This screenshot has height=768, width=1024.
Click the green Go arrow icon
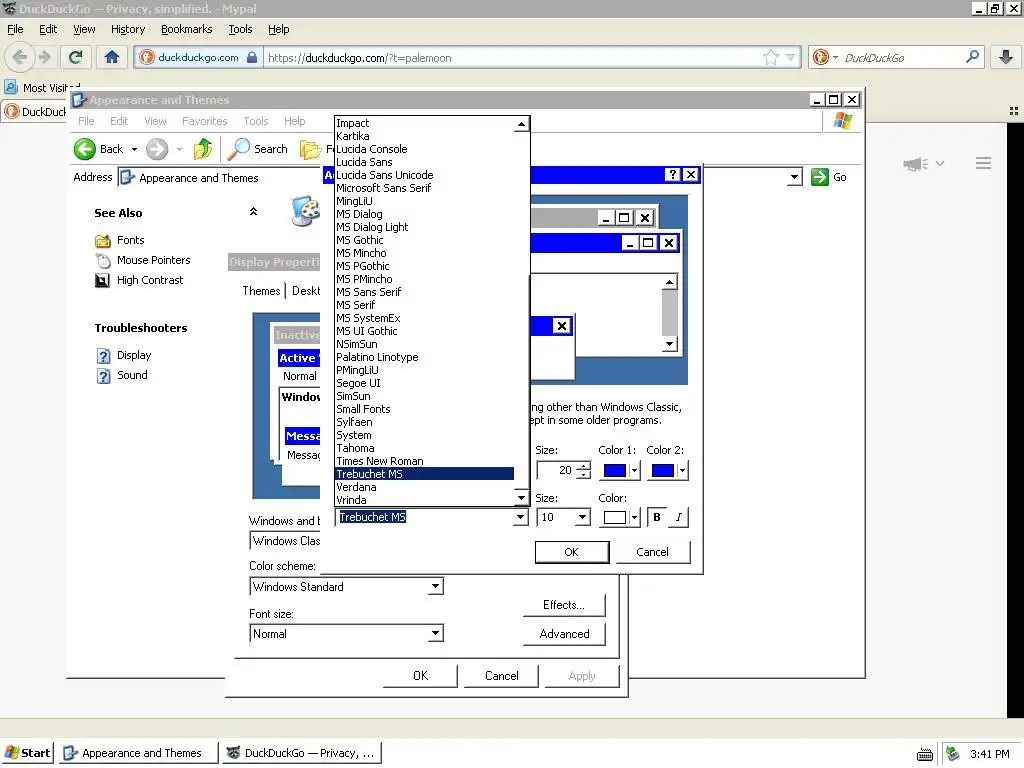tap(820, 177)
